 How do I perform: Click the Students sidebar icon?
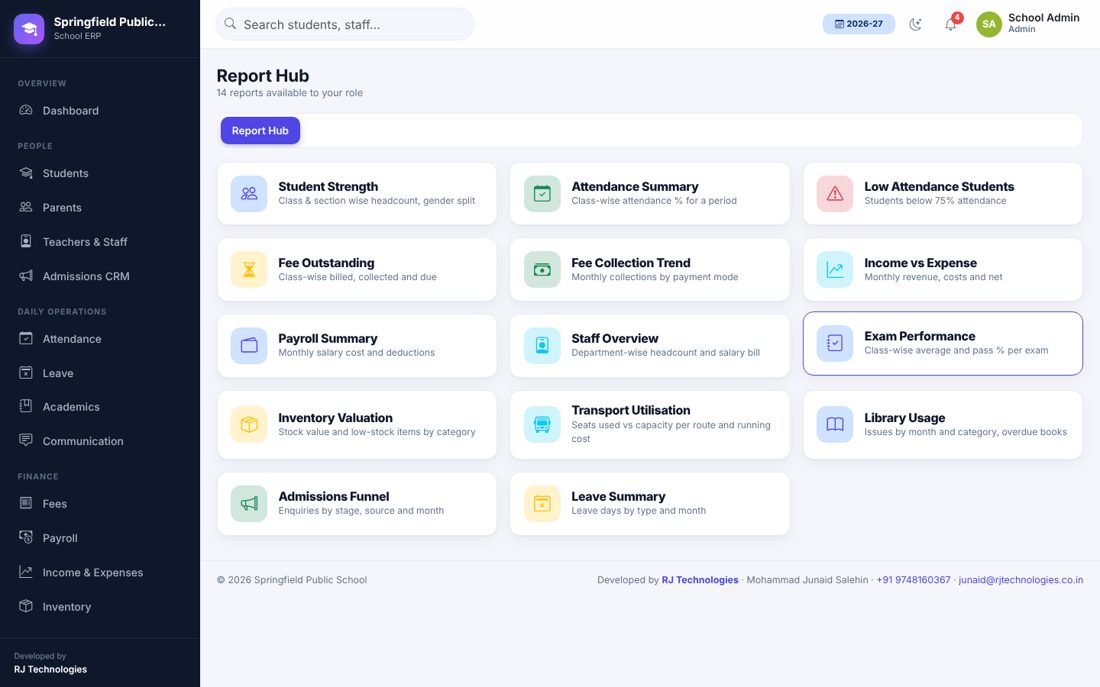[x=26, y=173]
